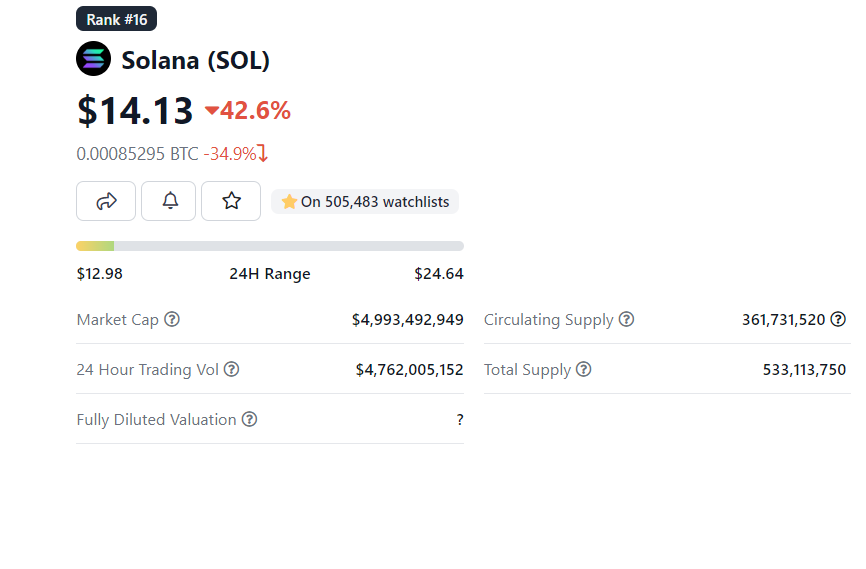Click the bell price alert button
This screenshot has height=569, width=866.
[x=171, y=201]
